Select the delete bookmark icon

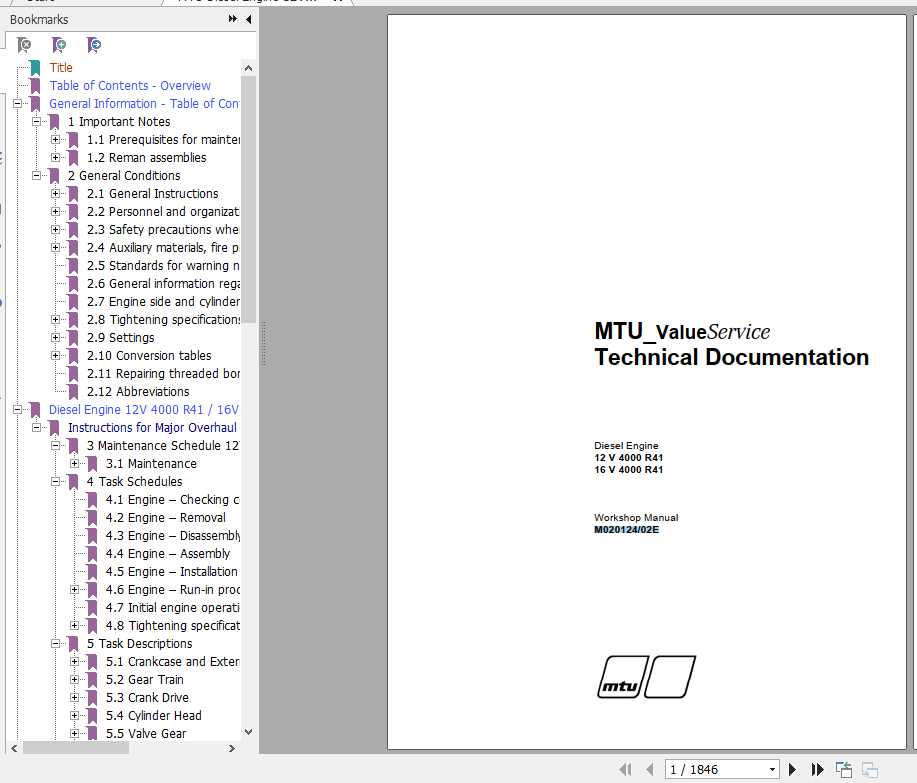pos(24,45)
